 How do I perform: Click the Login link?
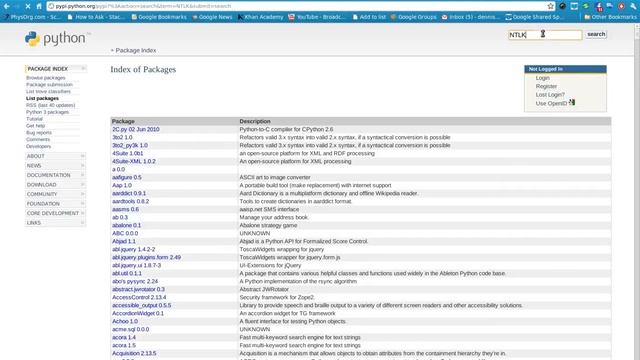[542, 78]
